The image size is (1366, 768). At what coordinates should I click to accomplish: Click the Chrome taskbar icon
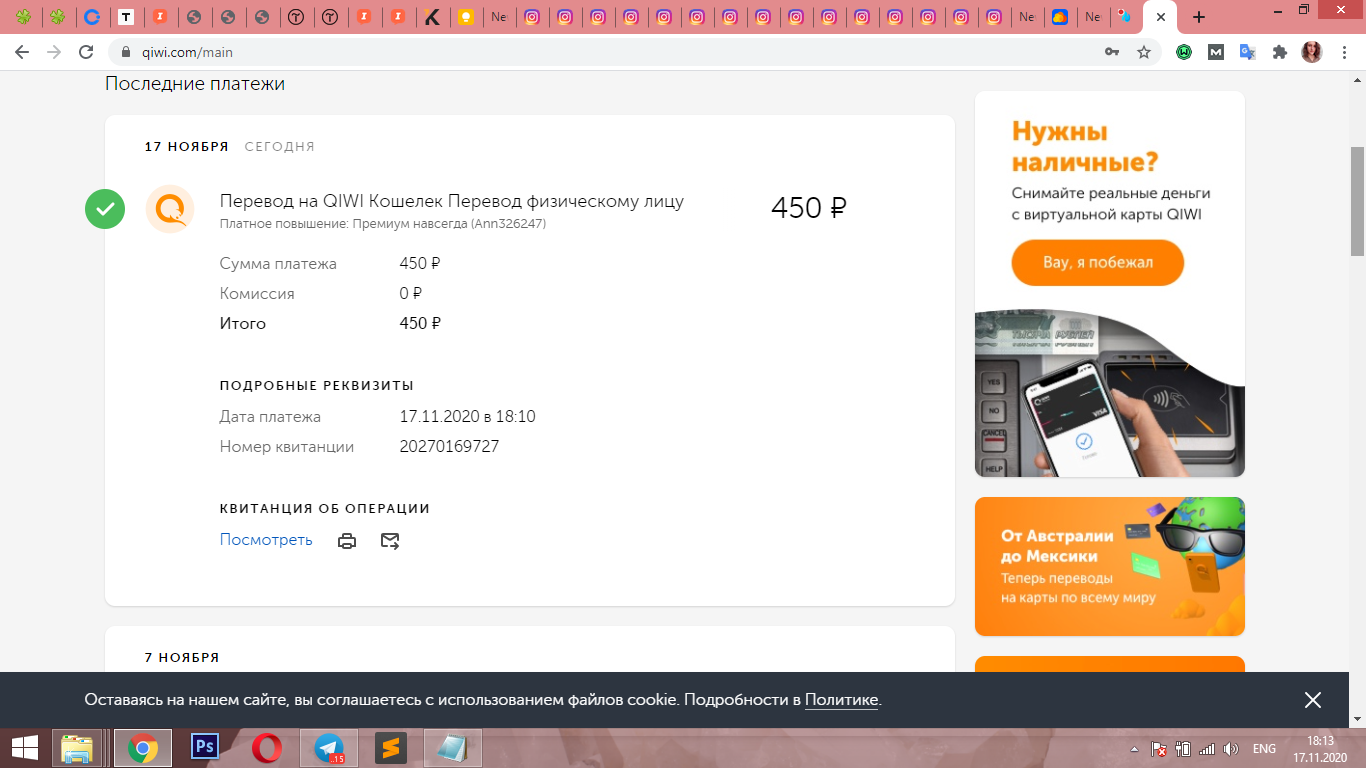[143, 748]
